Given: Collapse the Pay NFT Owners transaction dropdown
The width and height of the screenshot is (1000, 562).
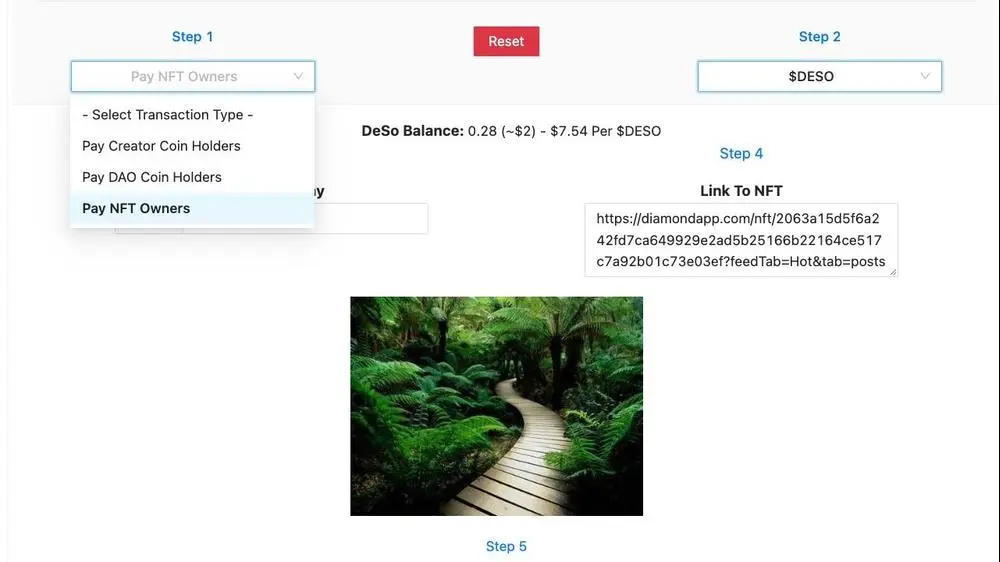Looking at the screenshot, I should (x=184, y=77).
